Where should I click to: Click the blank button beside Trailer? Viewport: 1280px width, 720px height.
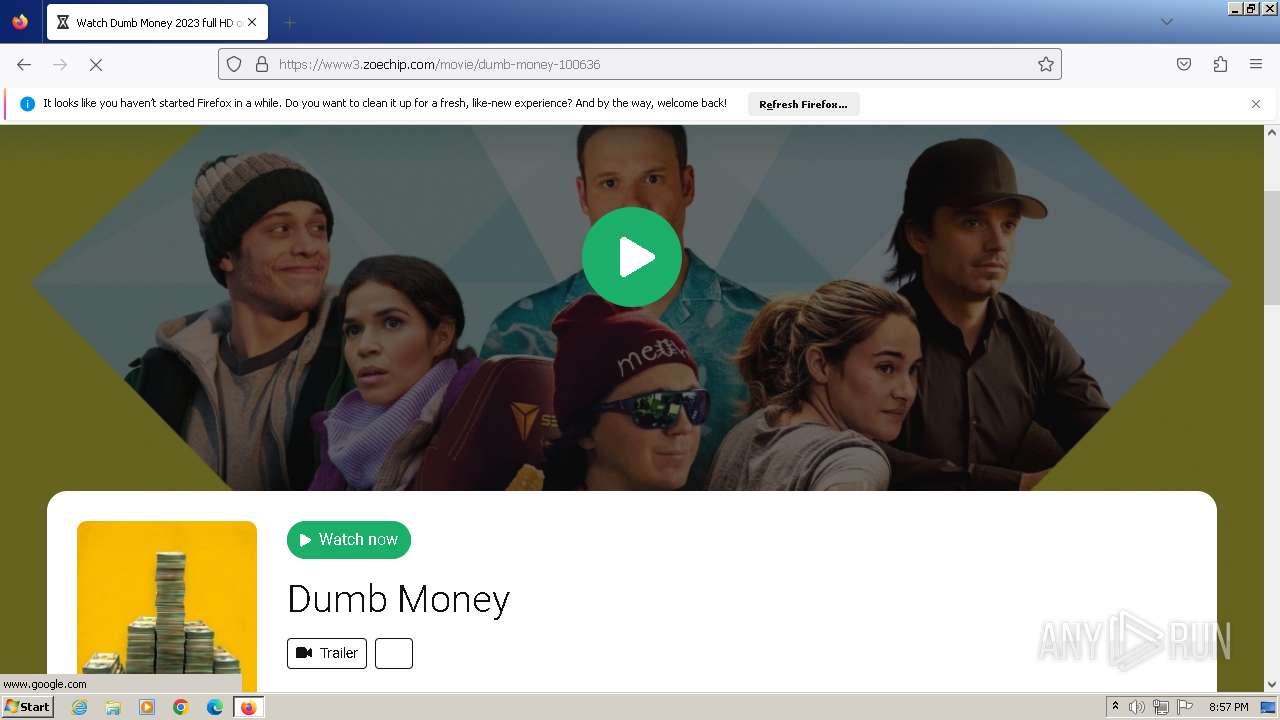pyautogui.click(x=394, y=653)
